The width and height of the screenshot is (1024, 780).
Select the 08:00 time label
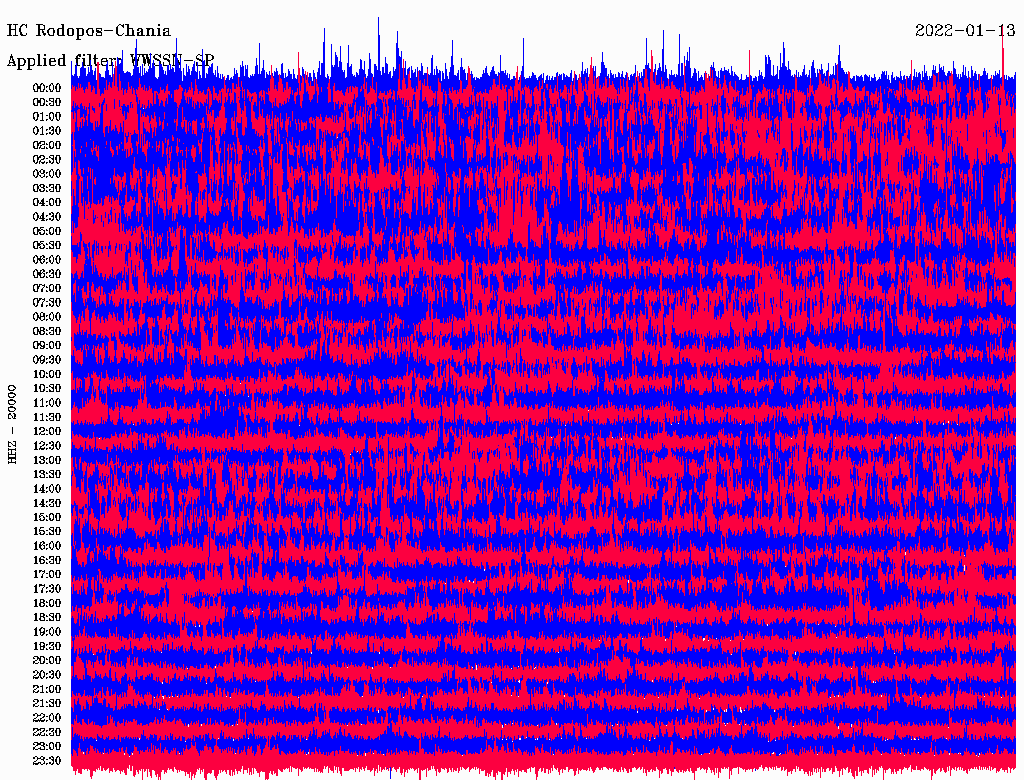tap(47, 317)
